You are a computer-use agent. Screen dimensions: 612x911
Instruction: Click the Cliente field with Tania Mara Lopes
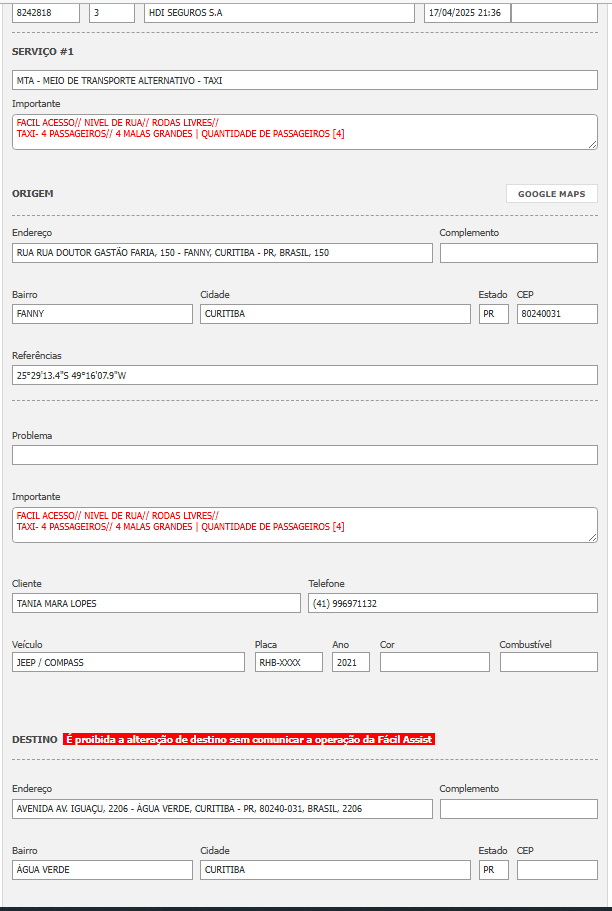[156, 603]
